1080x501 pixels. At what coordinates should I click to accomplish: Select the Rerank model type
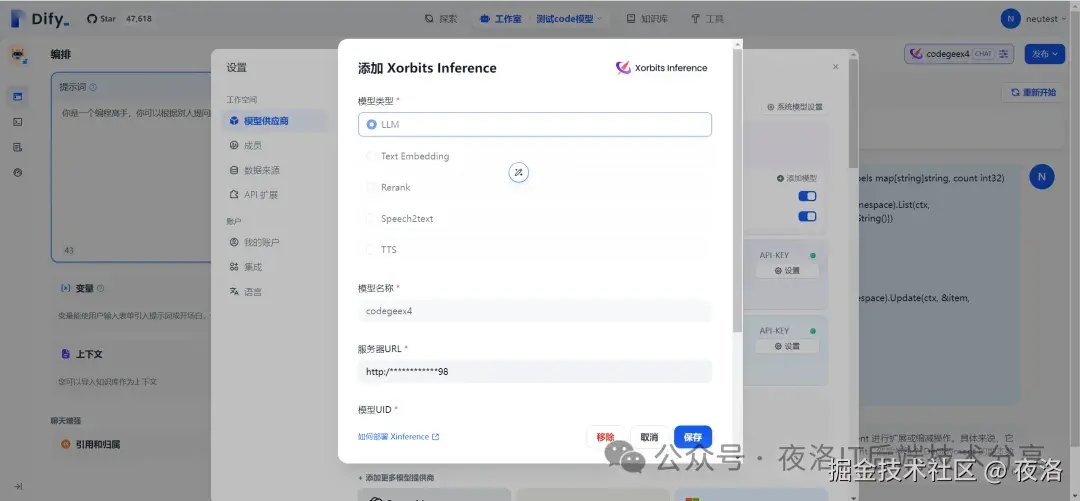click(x=534, y=187)
